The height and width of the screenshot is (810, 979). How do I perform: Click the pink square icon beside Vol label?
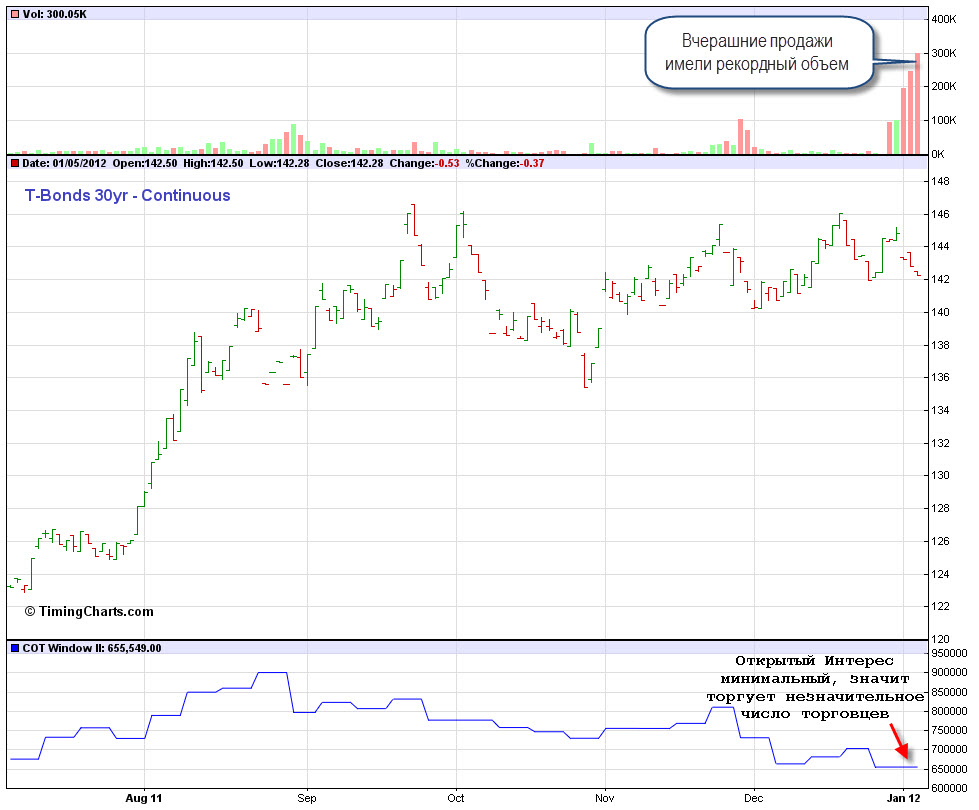[x=13, y=15]
